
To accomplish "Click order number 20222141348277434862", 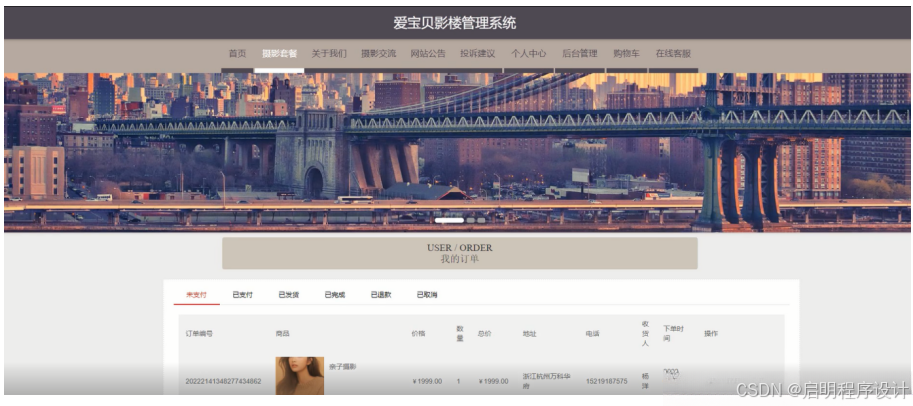I will coord(223,382).
